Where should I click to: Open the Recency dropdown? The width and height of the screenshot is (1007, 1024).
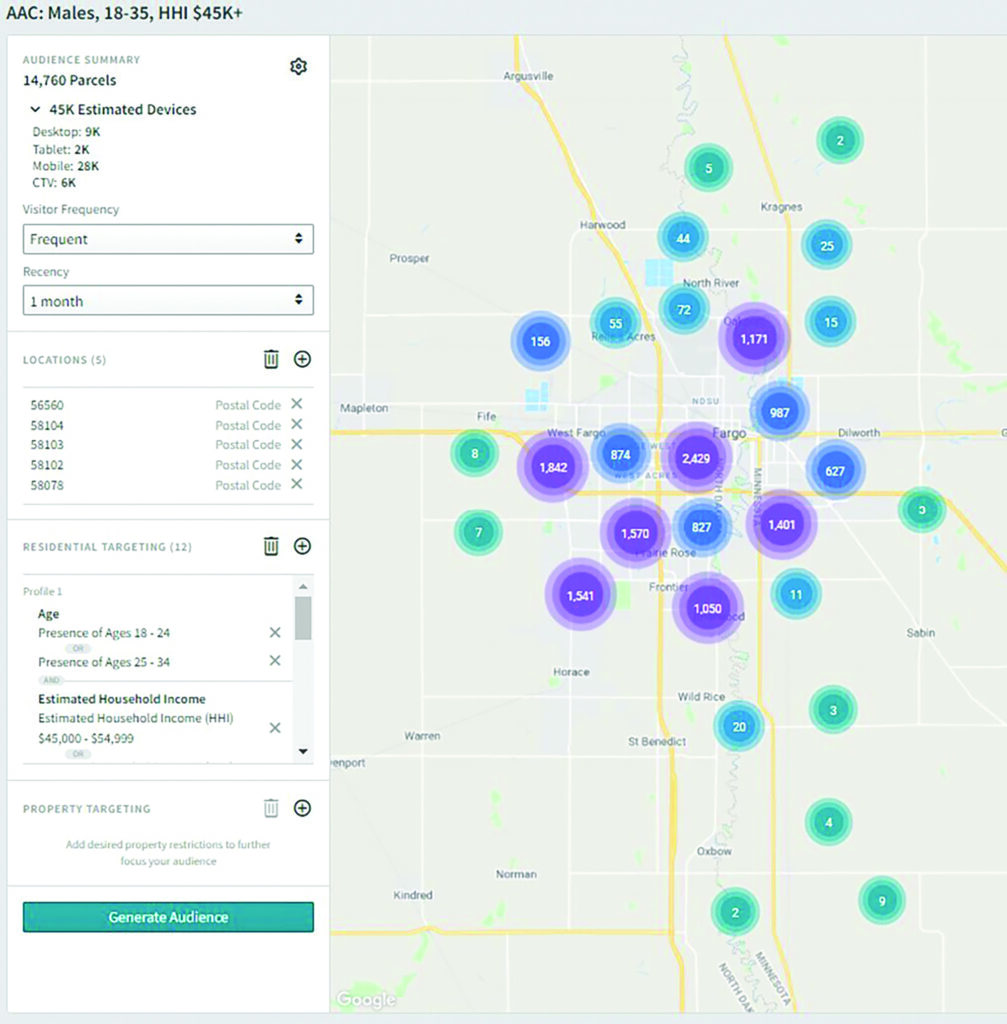[x=168, y=301]
